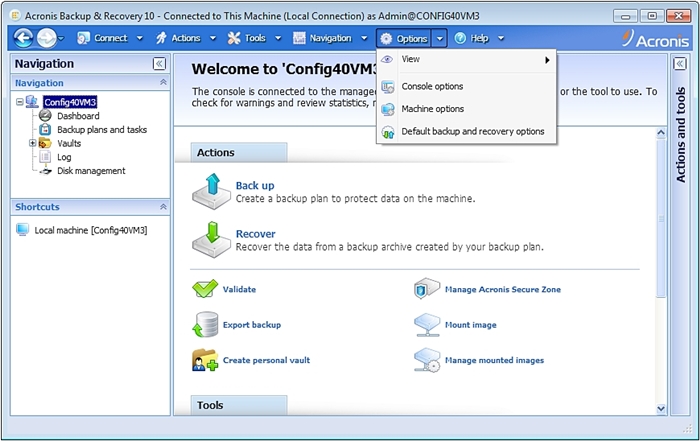Click the Validate checkmark icon
The image size is (700, 441).
click(x=205, y=289)
